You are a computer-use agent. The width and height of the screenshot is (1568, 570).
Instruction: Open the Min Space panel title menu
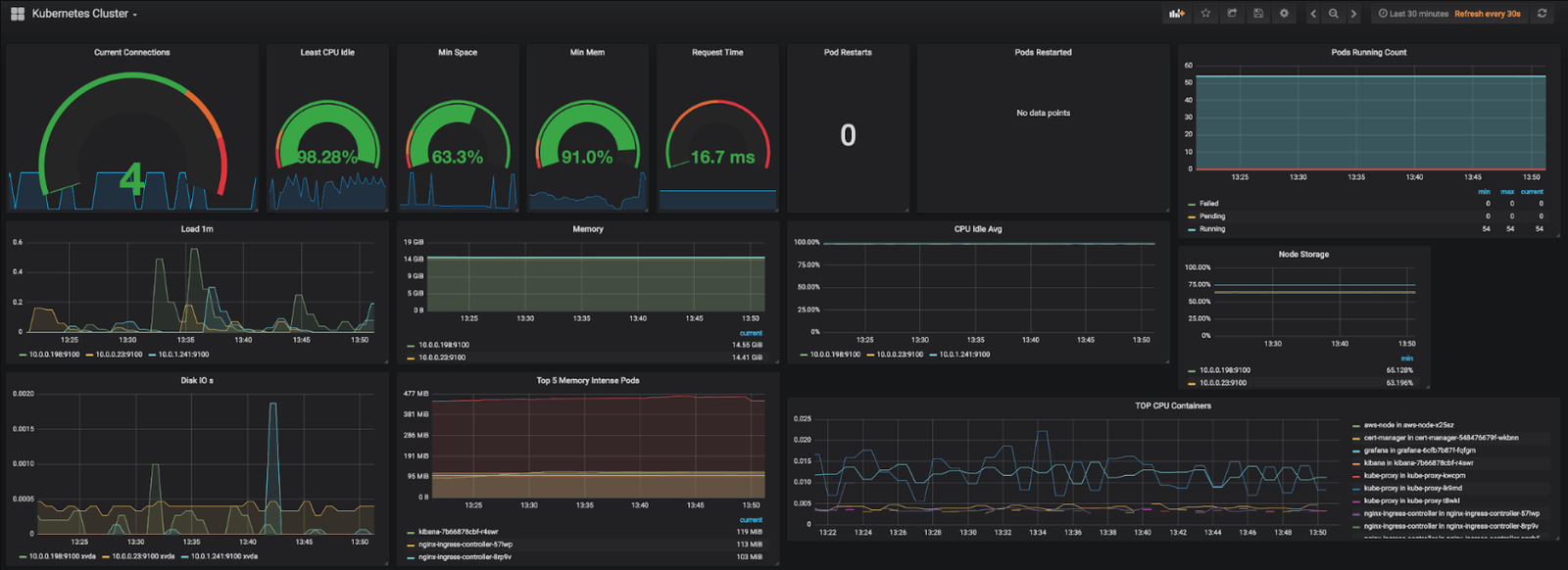coord(458,53)
